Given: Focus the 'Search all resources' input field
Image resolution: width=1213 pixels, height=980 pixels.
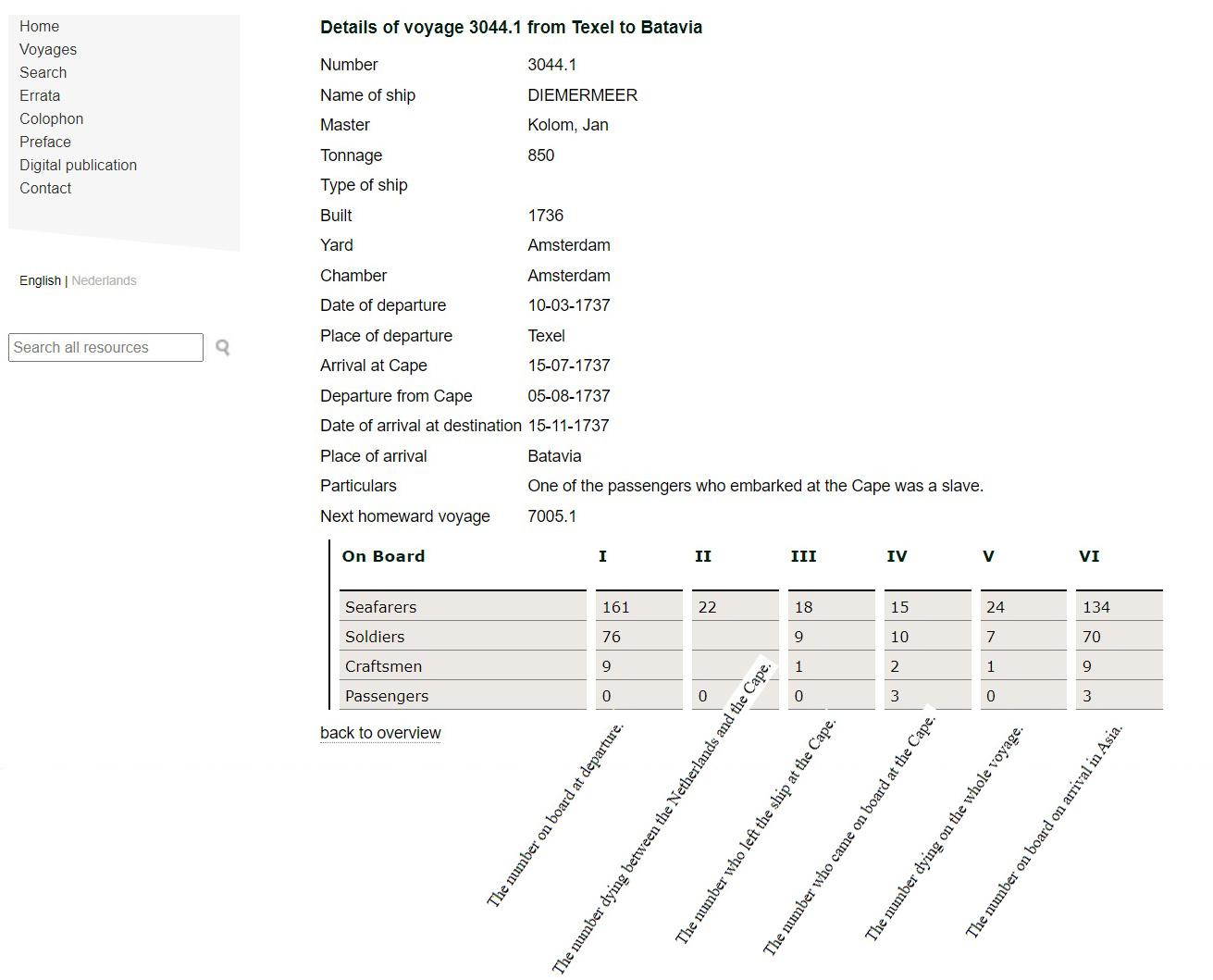Looking at the screenshot, I should coord(105,347).
